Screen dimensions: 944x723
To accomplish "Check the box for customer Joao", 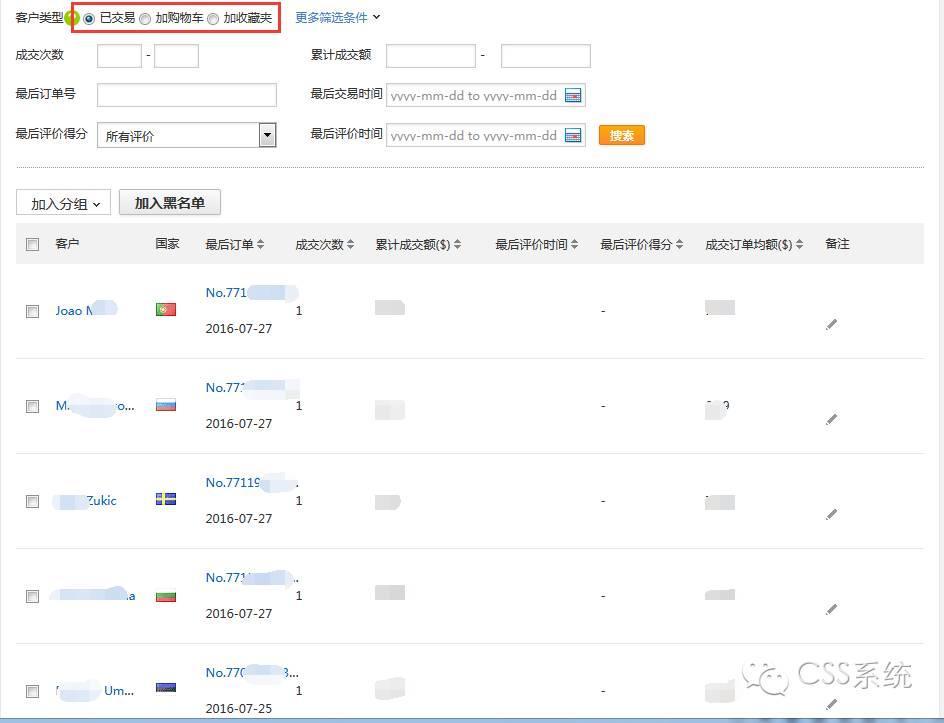I will point(33,311).
